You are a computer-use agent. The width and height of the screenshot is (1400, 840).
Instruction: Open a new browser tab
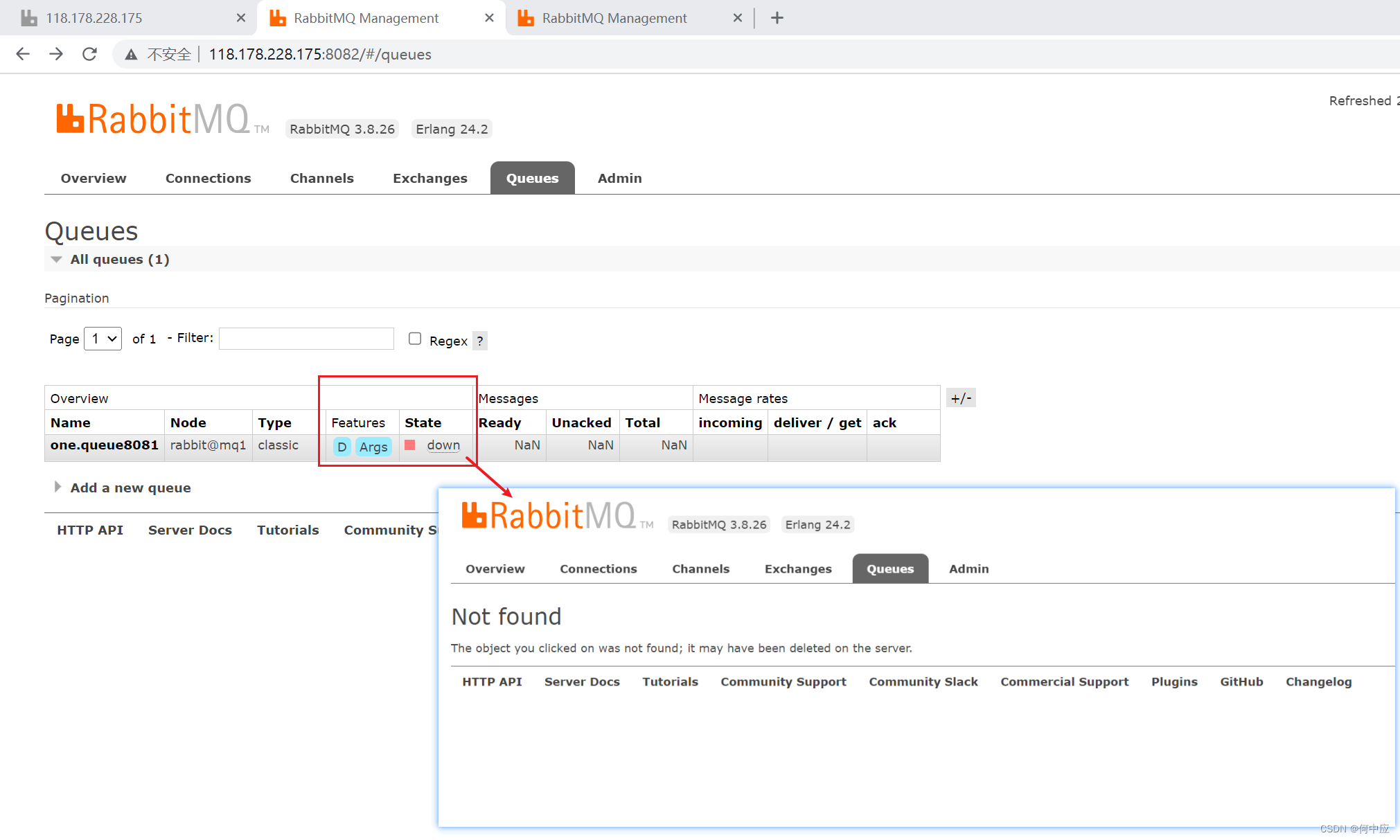(777, 18)
